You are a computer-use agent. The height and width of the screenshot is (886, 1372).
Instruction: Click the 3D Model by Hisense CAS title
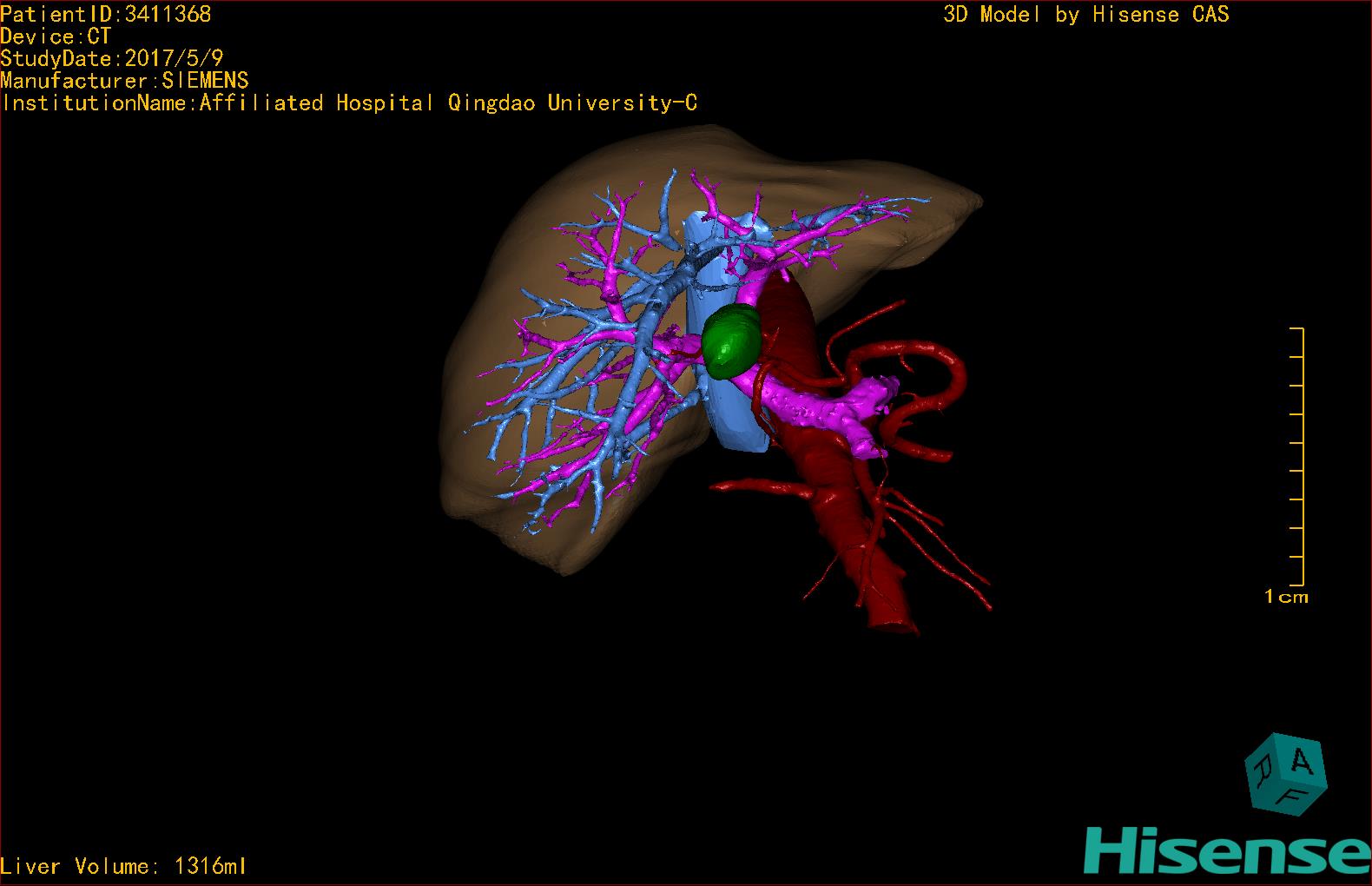click(x=1086, y=14)
